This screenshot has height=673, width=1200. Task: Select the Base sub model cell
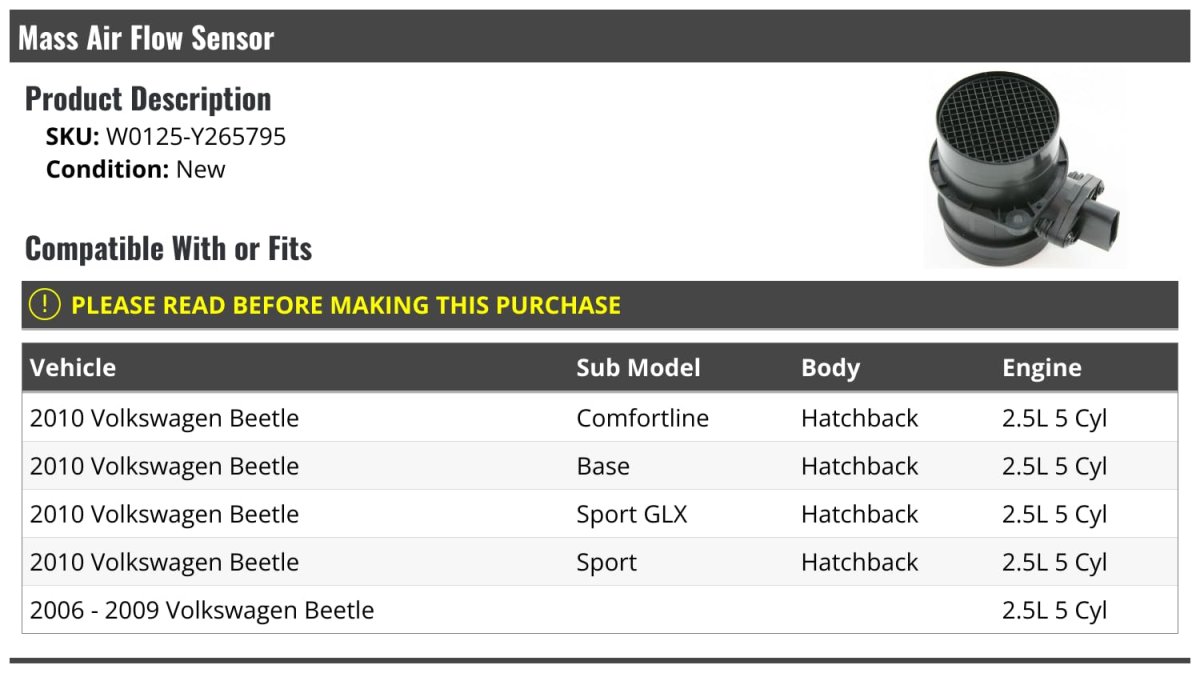click(603, 466)
